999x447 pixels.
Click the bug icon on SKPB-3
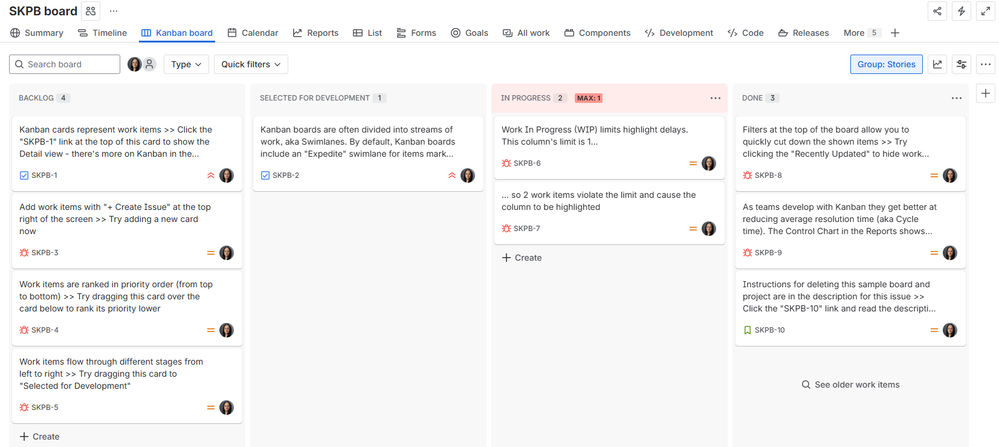[x=24, y=253]
